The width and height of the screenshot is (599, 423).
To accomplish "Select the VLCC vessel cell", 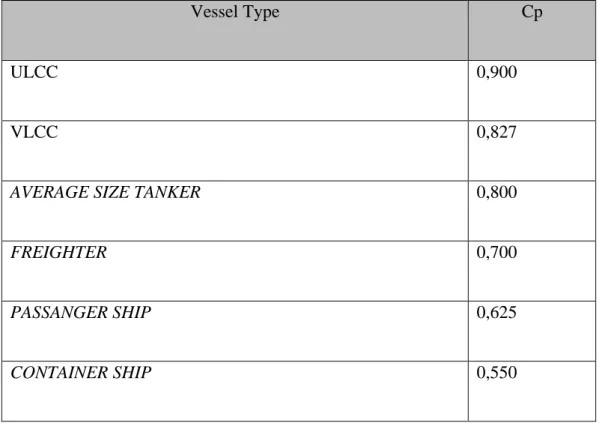I will pyautogui.click(x=235, y=151).
